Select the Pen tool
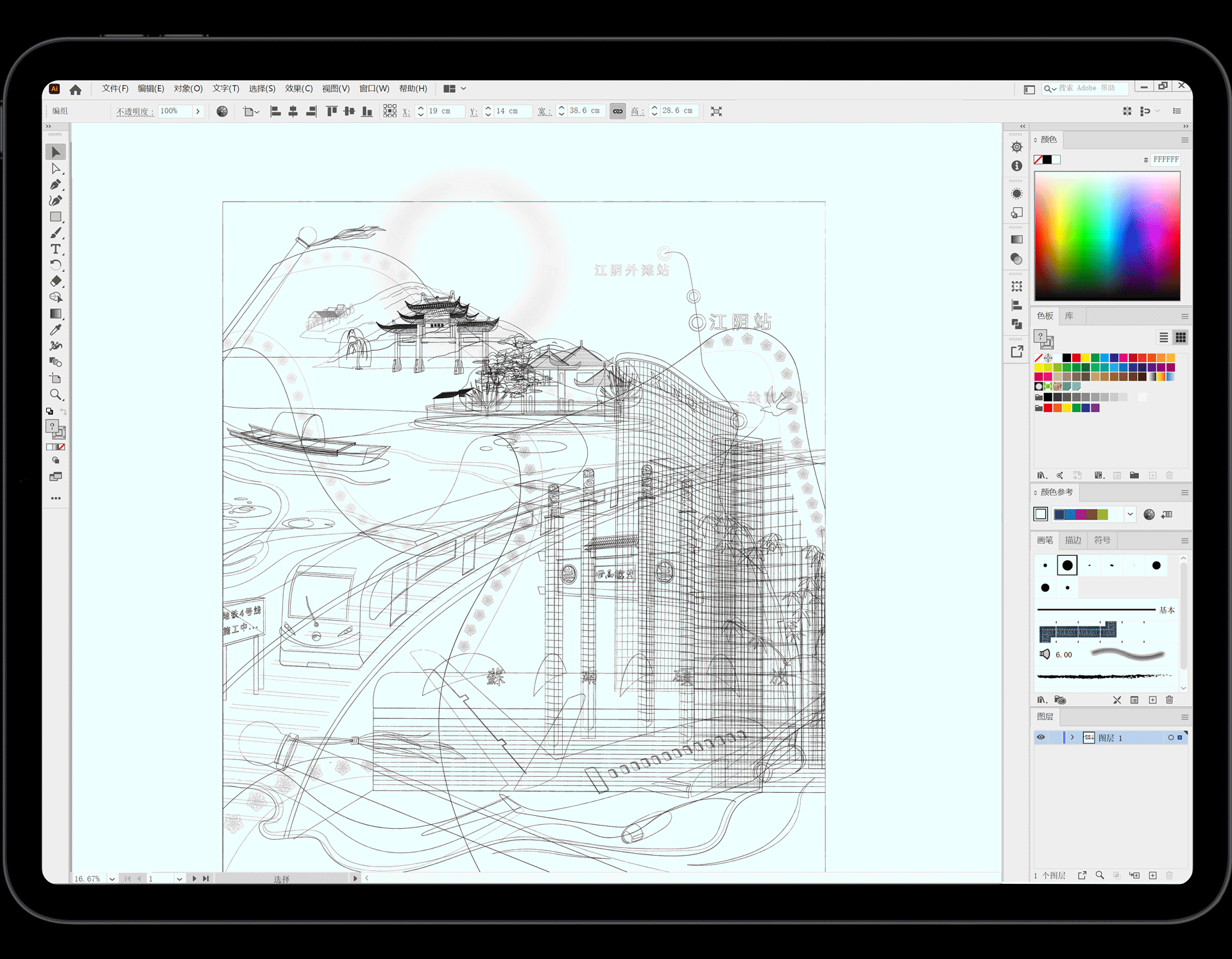The width and height of the screenshot is (1232, 959). click(x=56, y=185)
